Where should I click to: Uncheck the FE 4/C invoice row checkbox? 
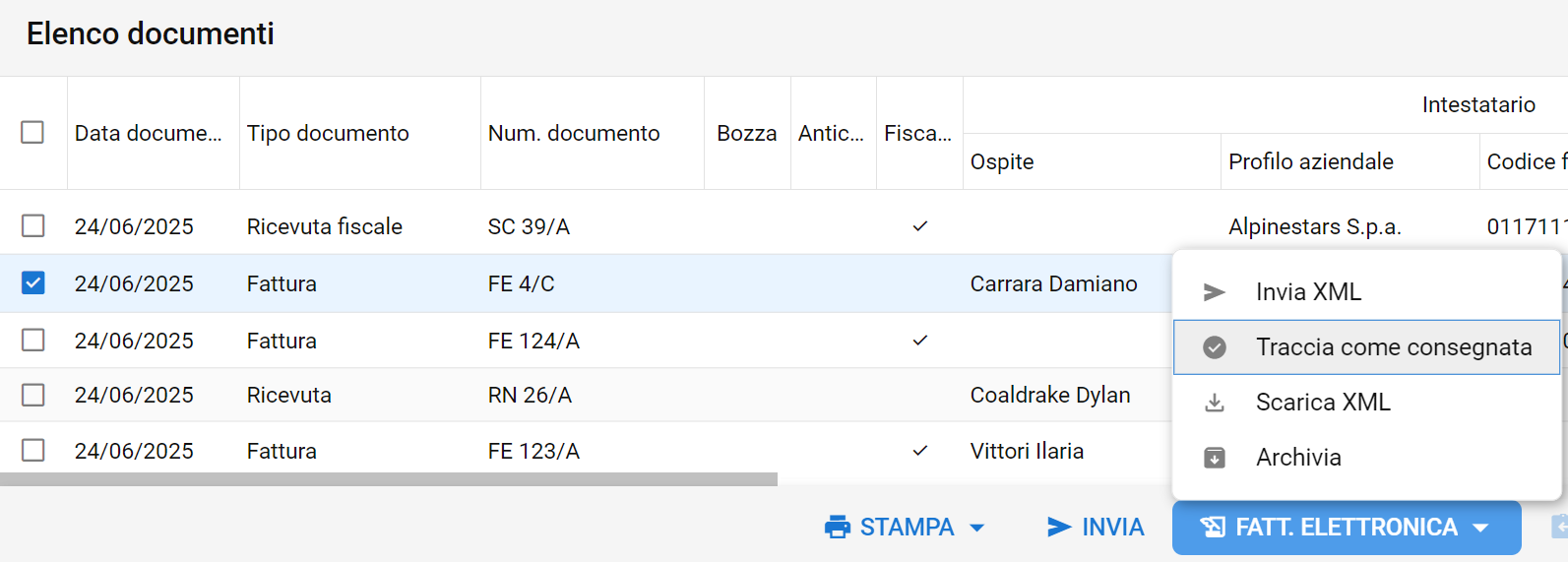click(x=33, y=283)
